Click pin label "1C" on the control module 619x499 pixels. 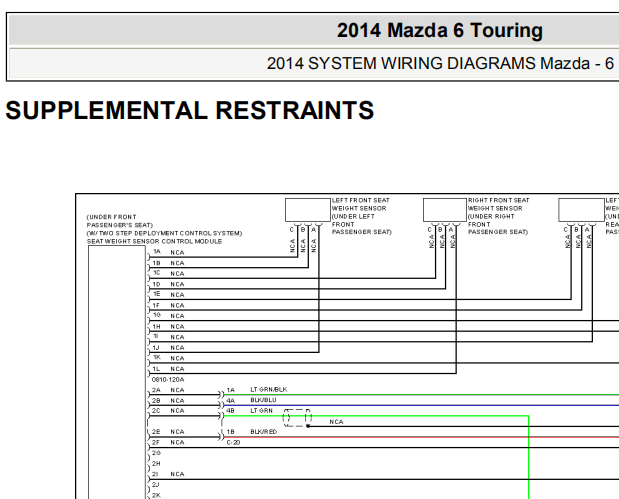pos(157,273)
